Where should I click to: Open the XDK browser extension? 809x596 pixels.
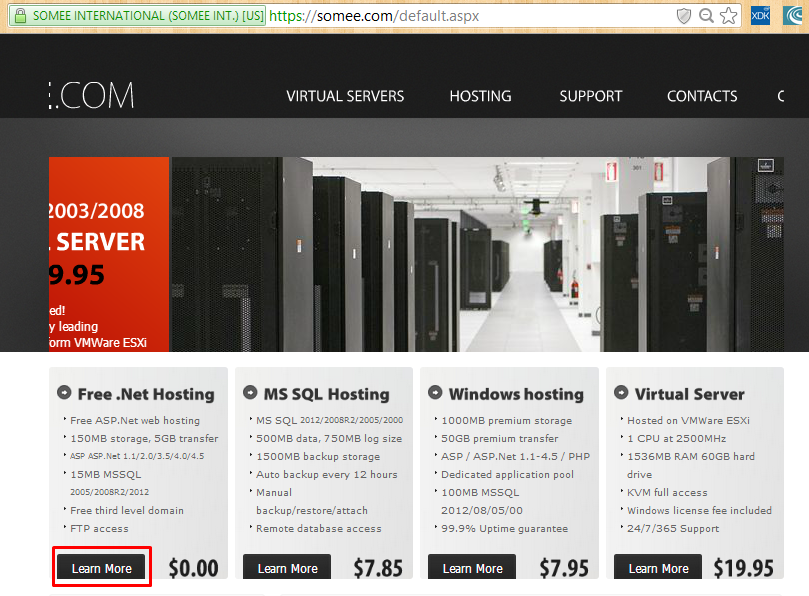(x=761, y=15)
